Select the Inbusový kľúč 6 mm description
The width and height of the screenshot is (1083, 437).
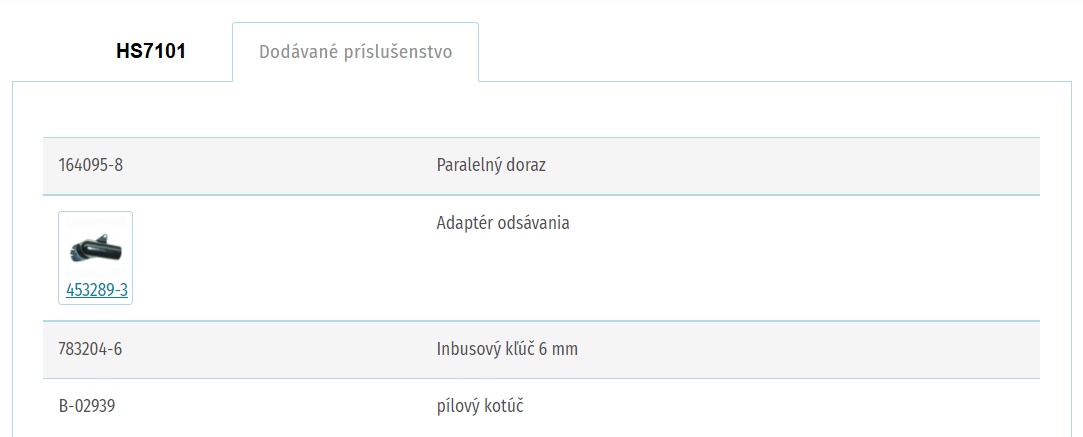(507, 350)
